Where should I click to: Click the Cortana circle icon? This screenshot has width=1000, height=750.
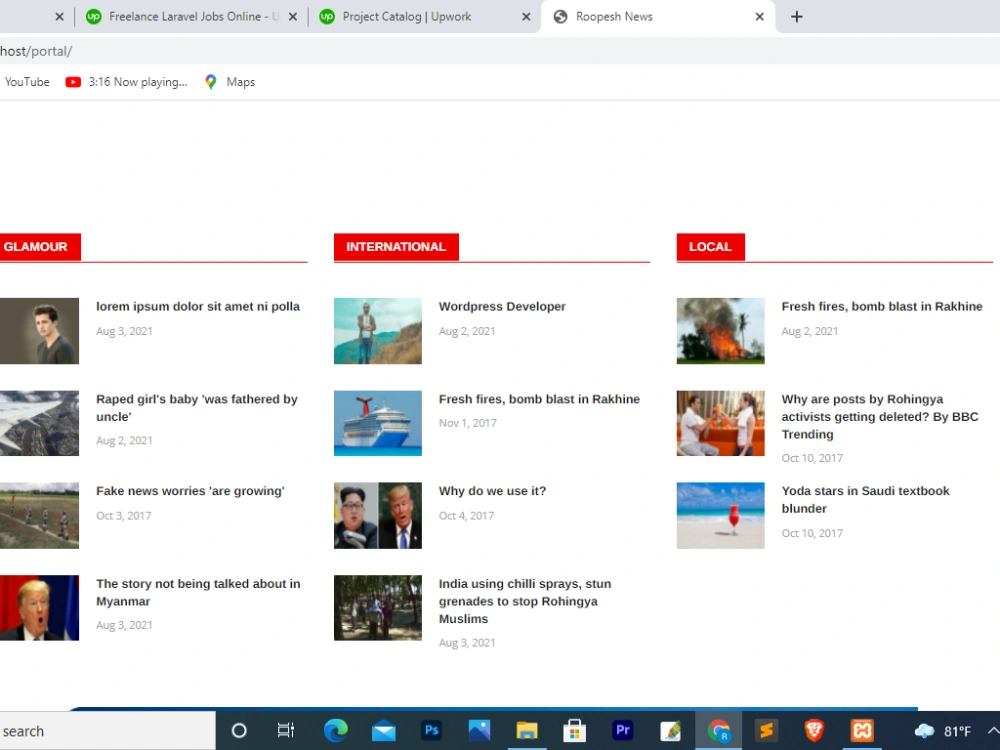point(239,731)
